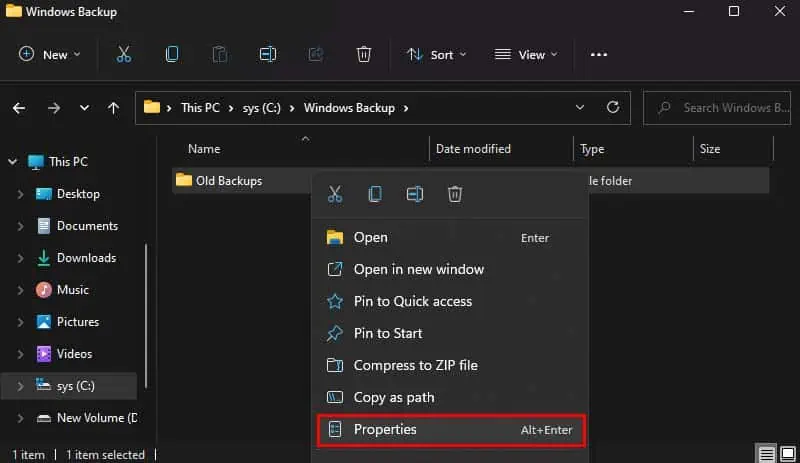
Task: Click sys (C:) in the address breadcrumb
Action: [x=261, y=108]
